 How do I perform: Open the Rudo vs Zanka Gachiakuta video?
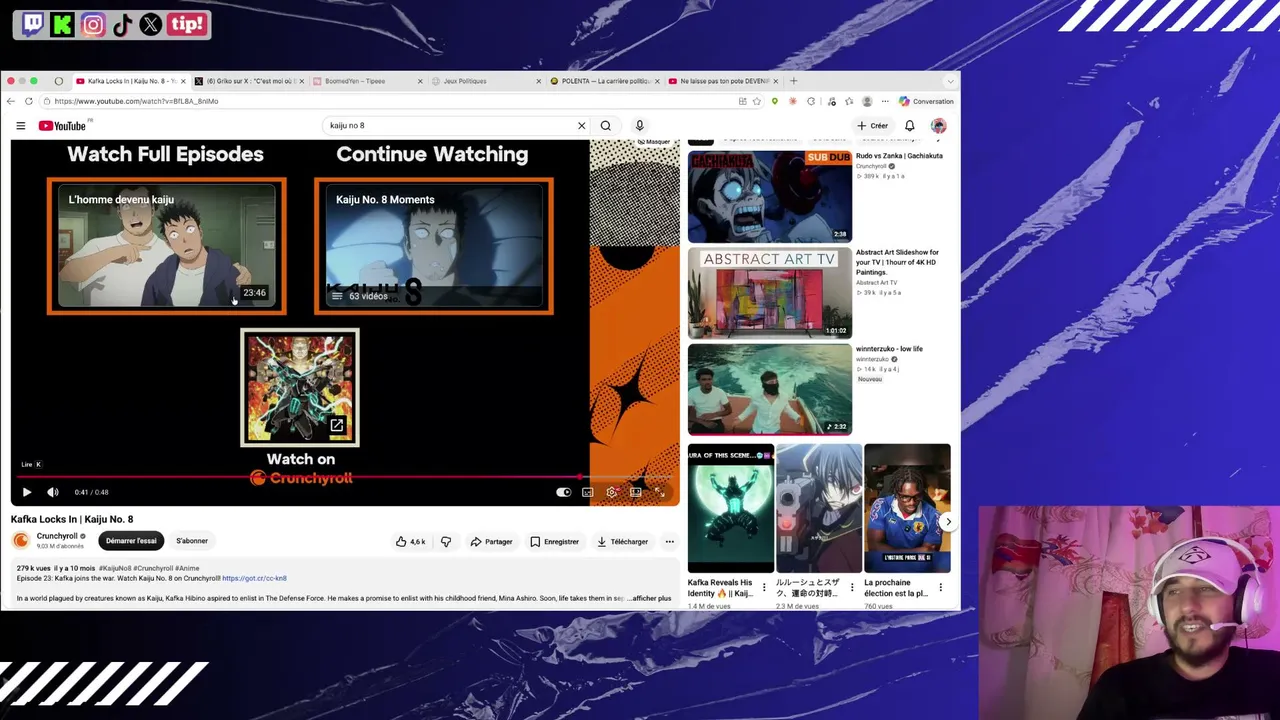click(x=770, y=196)
